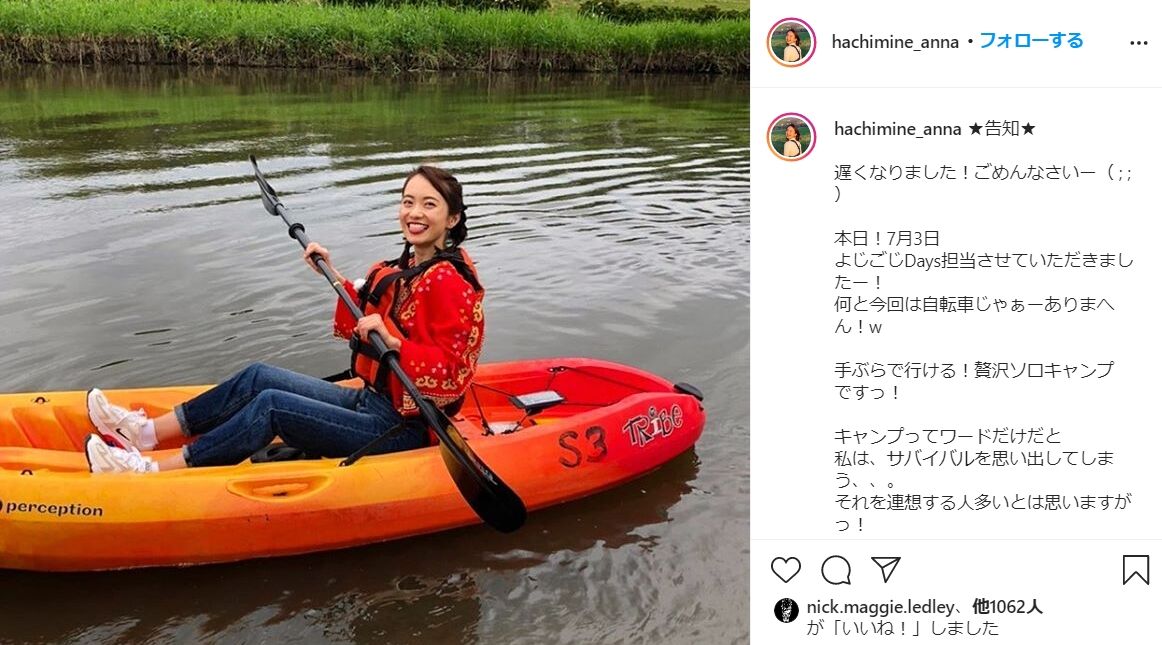Click the small liker avatar near nick.maggie.ledley

click(x=786, y=610)
